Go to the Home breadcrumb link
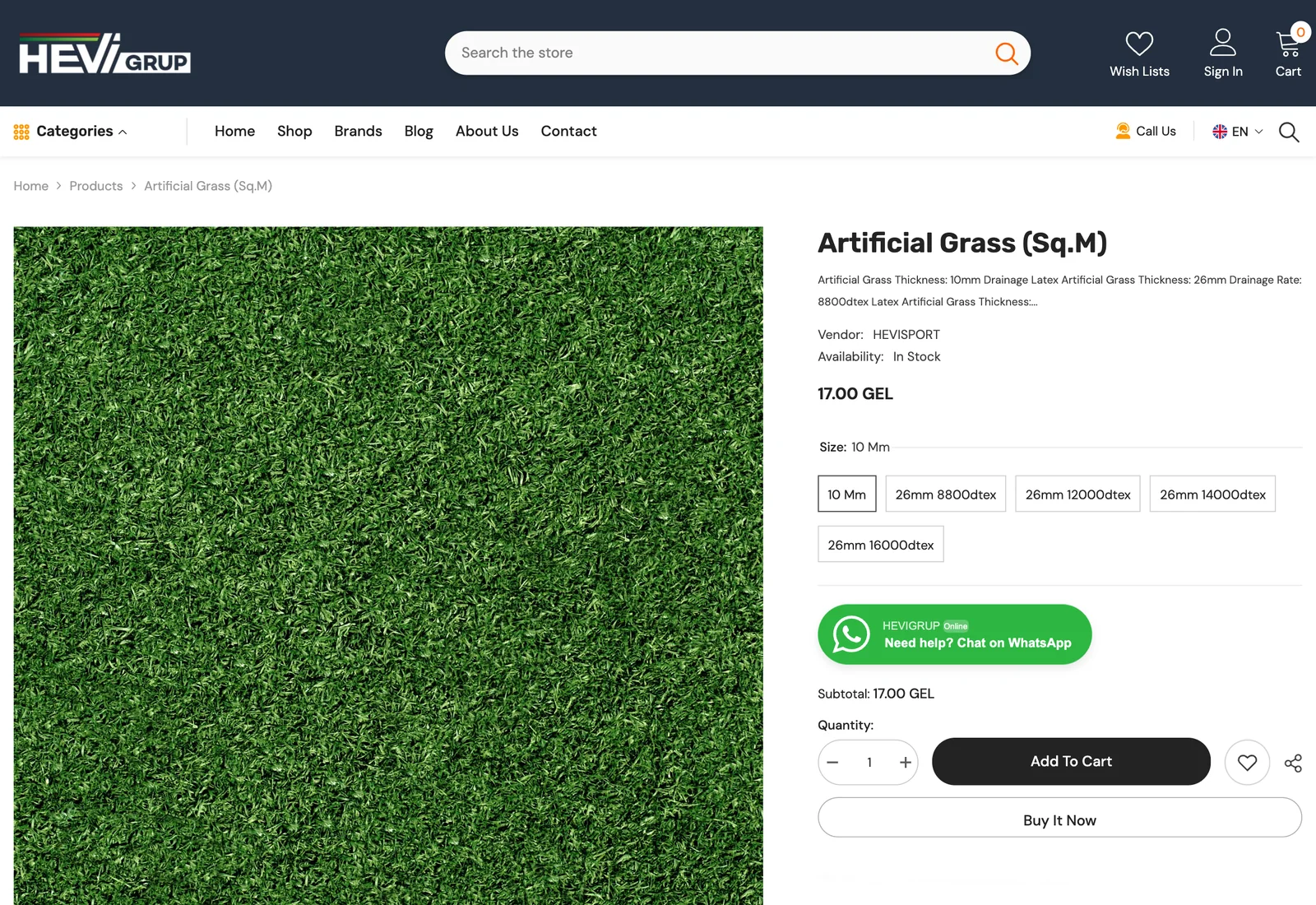Image resolution: width=1316 pixels, height=905 pixels. (x=31, y=186)
